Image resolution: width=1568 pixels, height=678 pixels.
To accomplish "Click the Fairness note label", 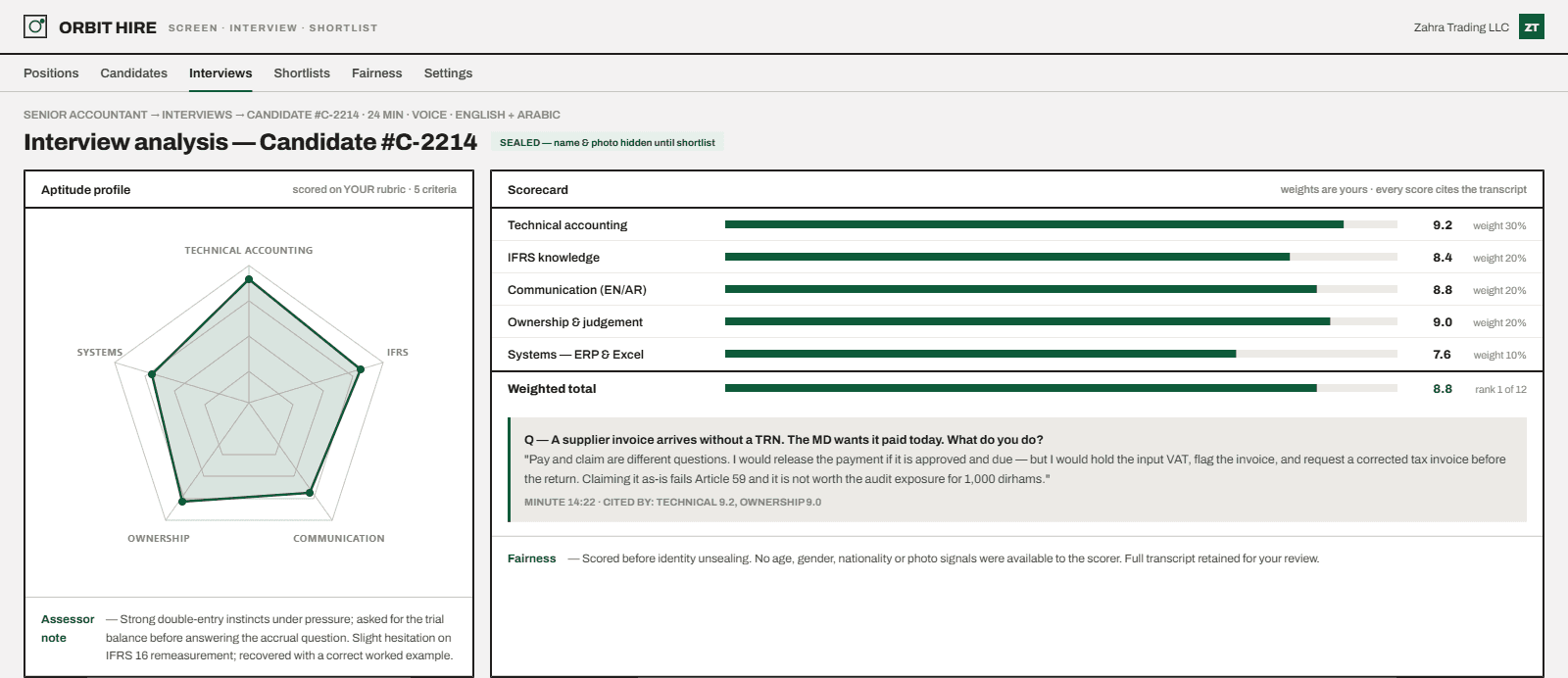I will click(531, 558).
